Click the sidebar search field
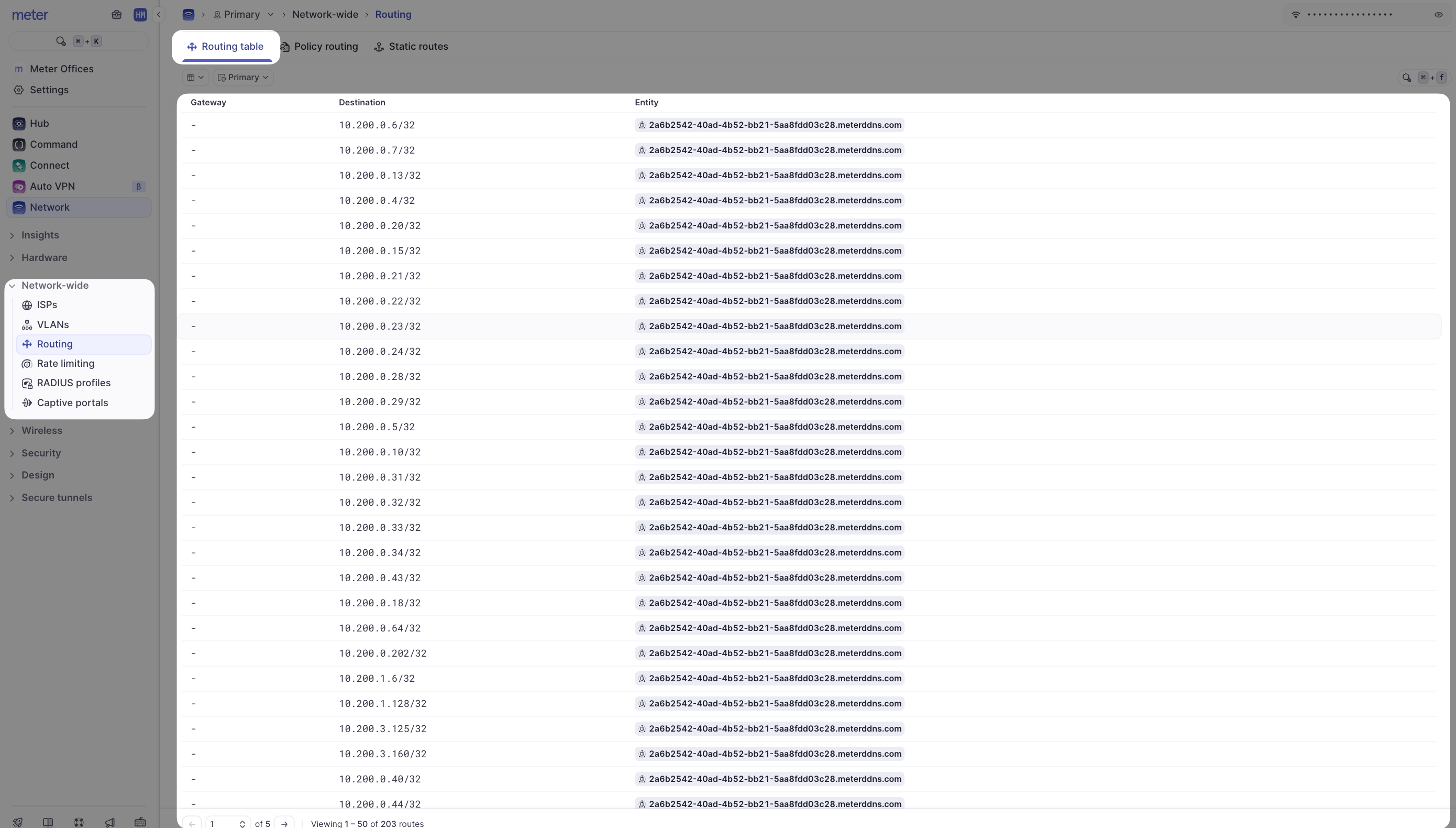This screenshot has width=1456, height=828. tap(79, 41)
